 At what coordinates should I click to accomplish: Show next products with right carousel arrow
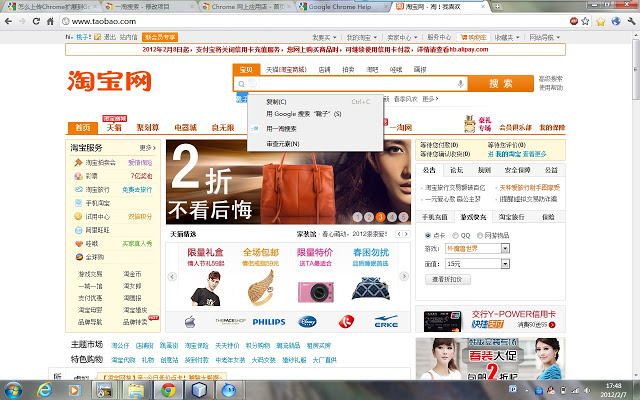tap(404, 276)
